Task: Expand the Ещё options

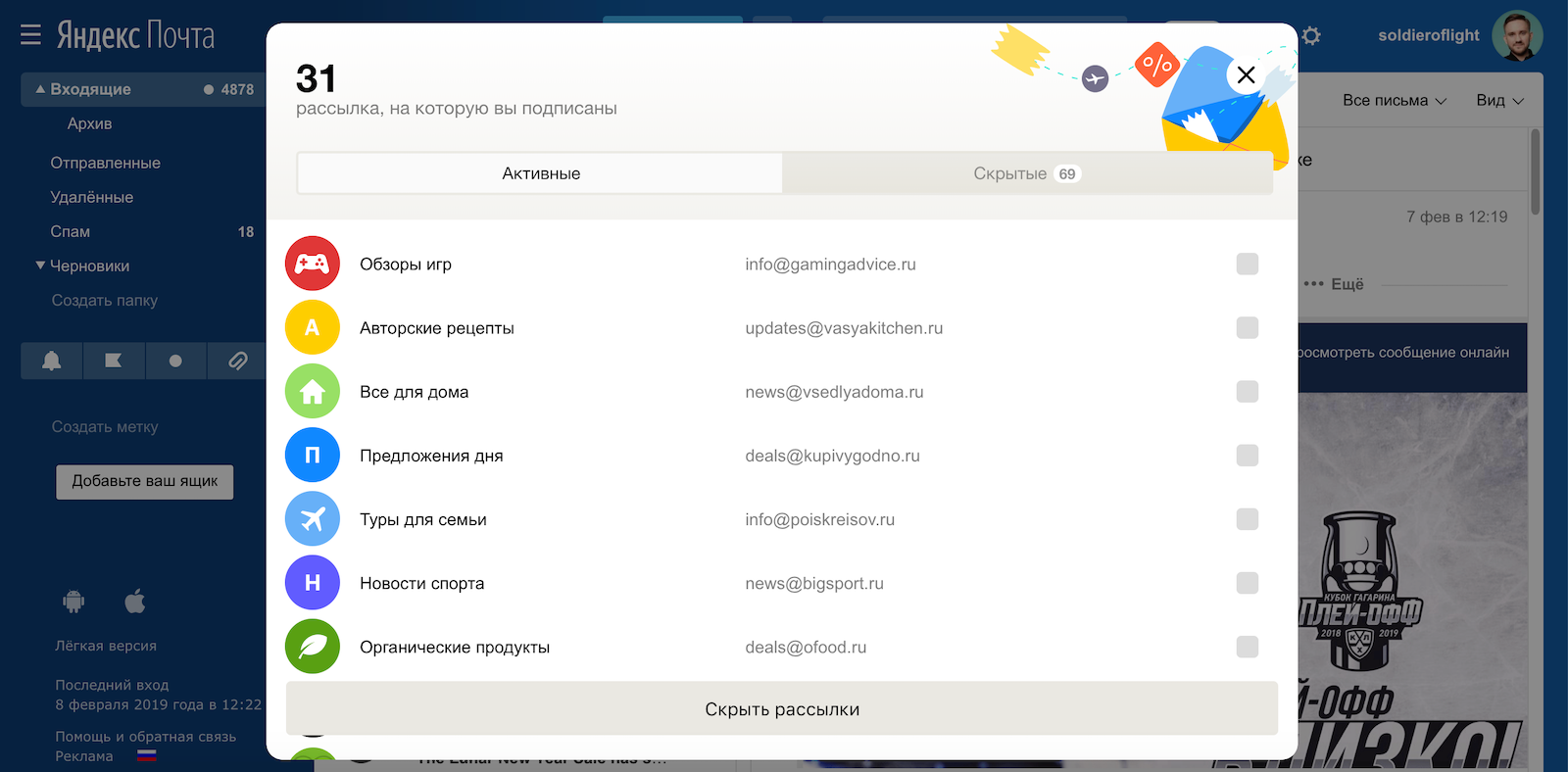Action: tap(1334, 284)
